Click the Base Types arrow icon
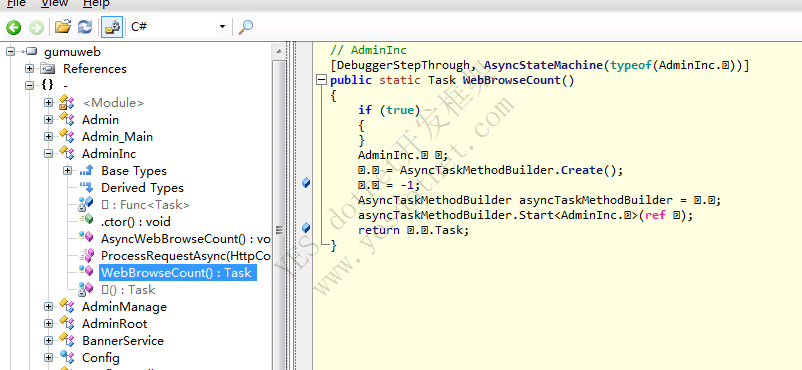Image resolution: width=802 pixels, height=370 pixels. click(x=86, y=171)
